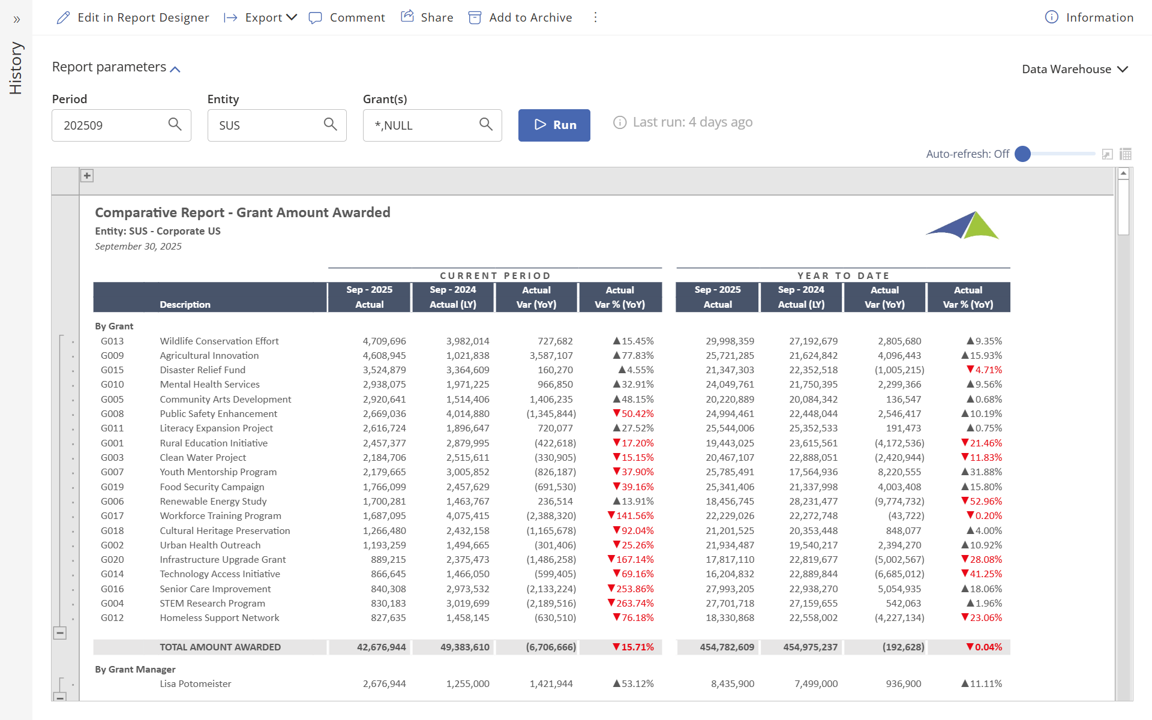
Task: Click grant code G020
Action: point(112,559)
